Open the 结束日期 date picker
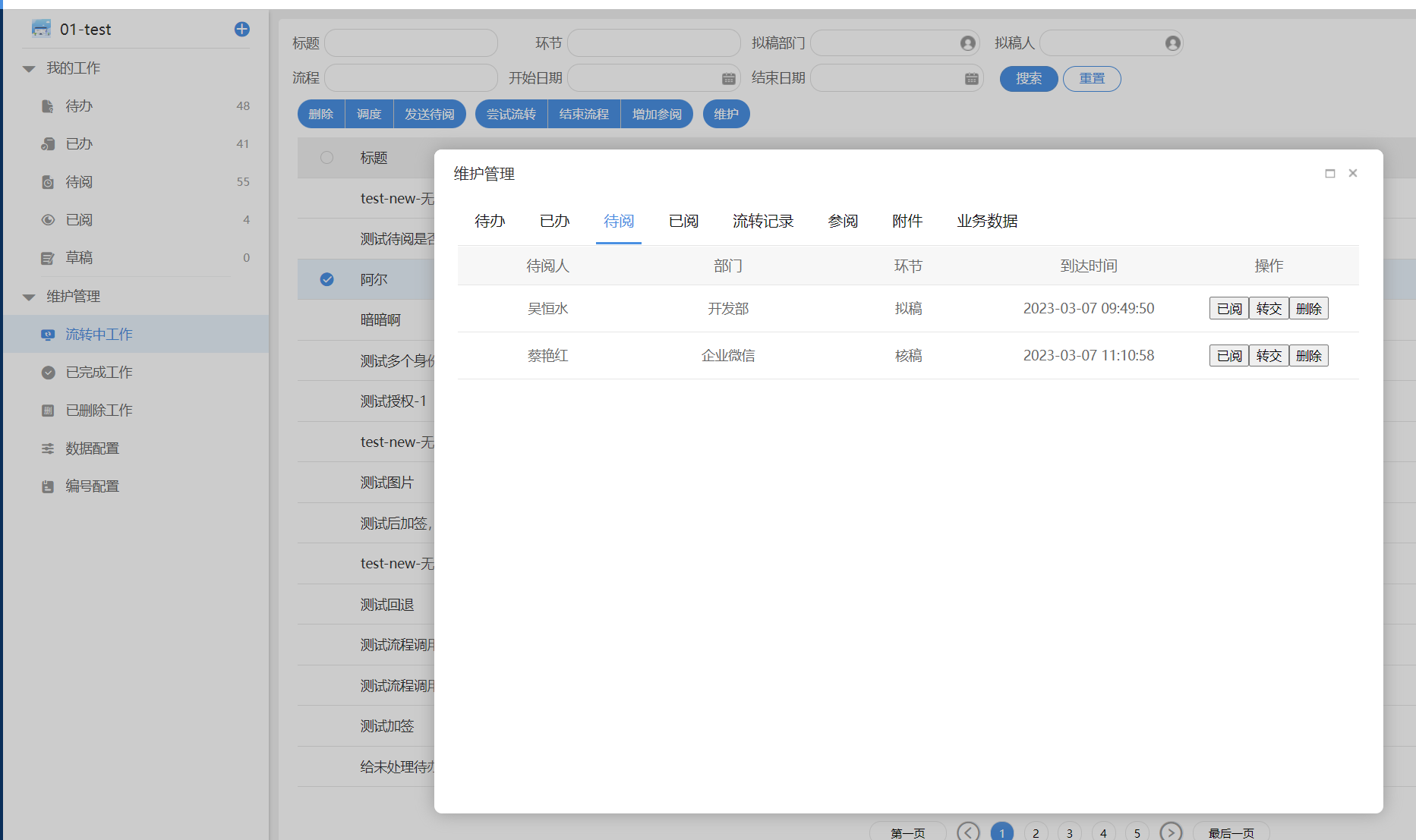The image size is (1416, 840). pos(971,79)
